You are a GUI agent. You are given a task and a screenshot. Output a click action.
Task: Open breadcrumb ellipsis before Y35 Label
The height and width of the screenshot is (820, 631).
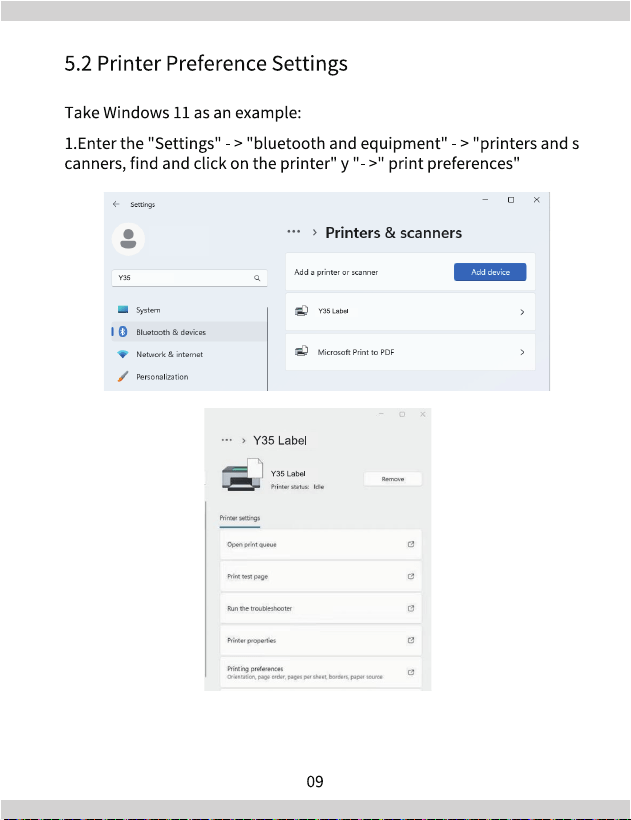point(226,440)
